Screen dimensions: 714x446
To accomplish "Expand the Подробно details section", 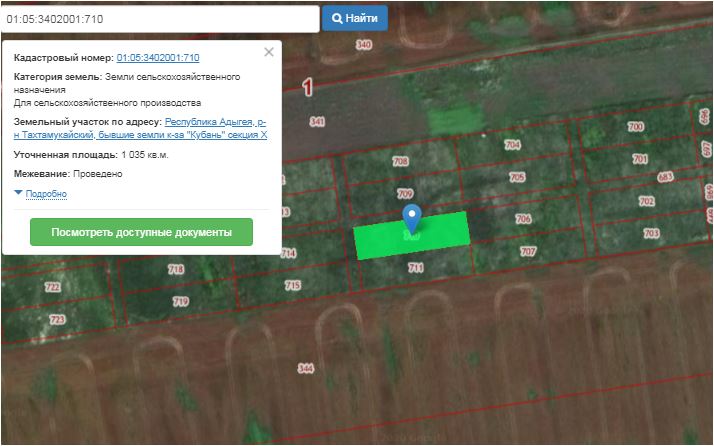I will coord(45,193).
